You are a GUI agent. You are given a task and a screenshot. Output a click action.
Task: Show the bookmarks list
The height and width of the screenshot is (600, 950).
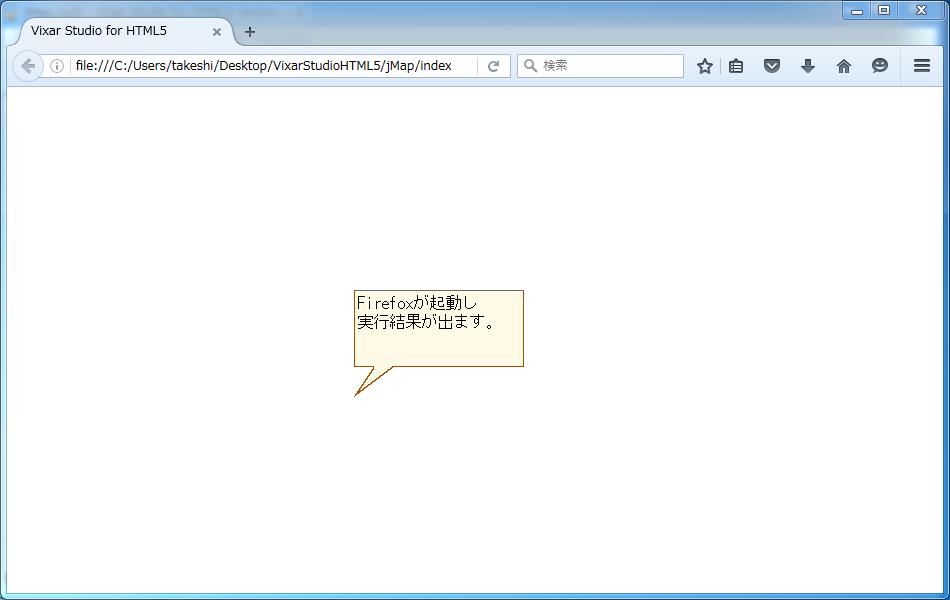[736, 65]
